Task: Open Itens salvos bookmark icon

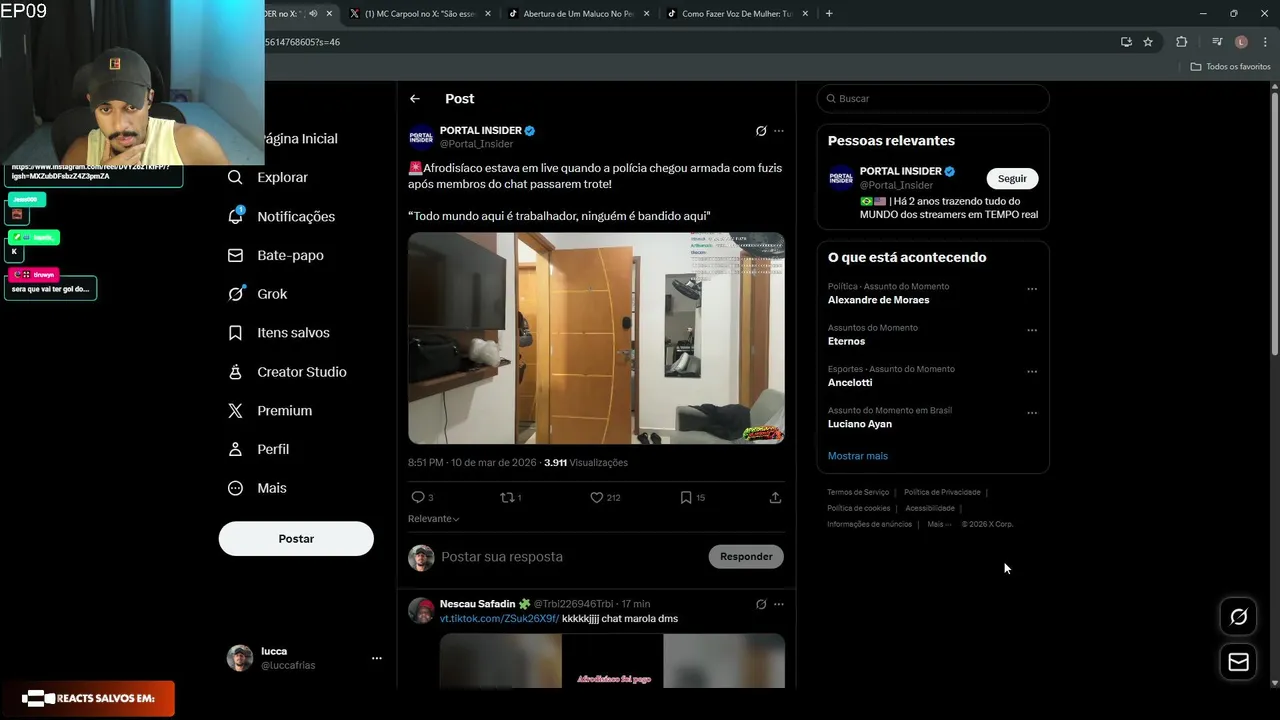Action: [235, 333]
